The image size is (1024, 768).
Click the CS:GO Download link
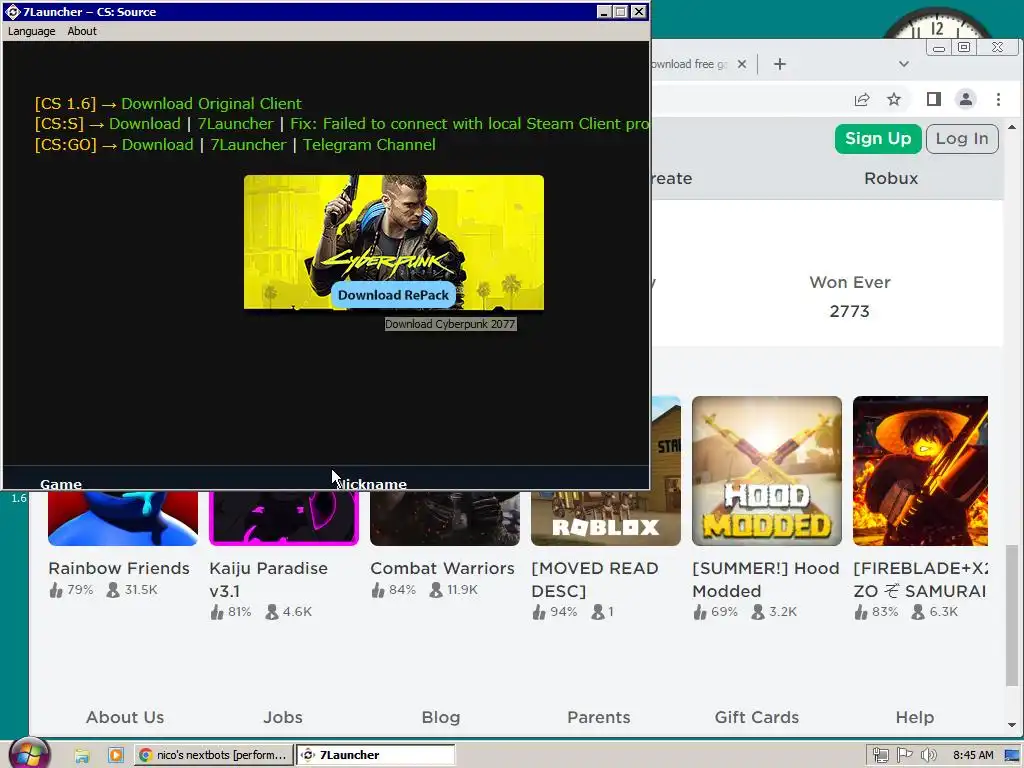(x=157, y=145)
